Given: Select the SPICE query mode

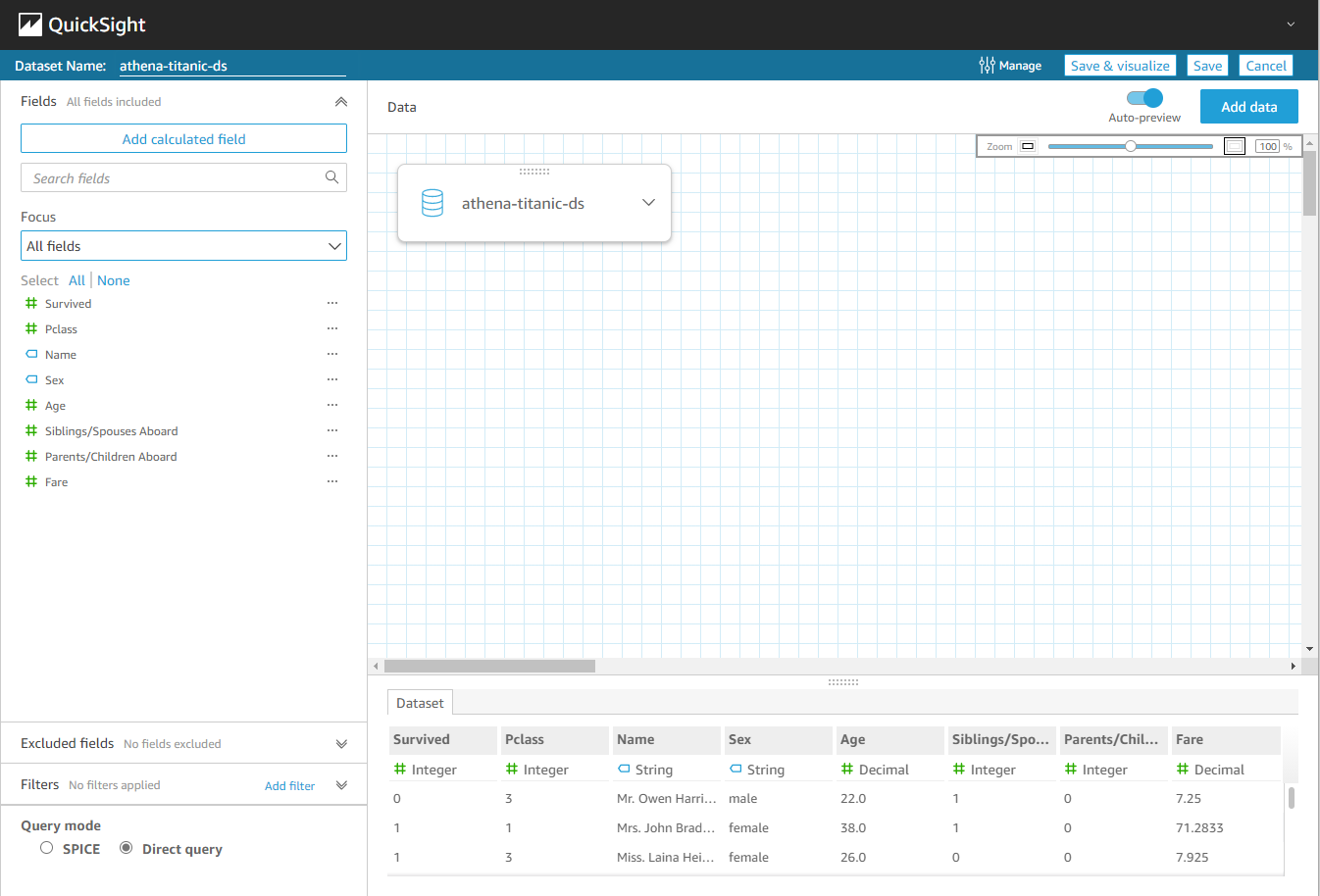Looking at the screenshot, I should pyautogui.click(x=46, y=848).
